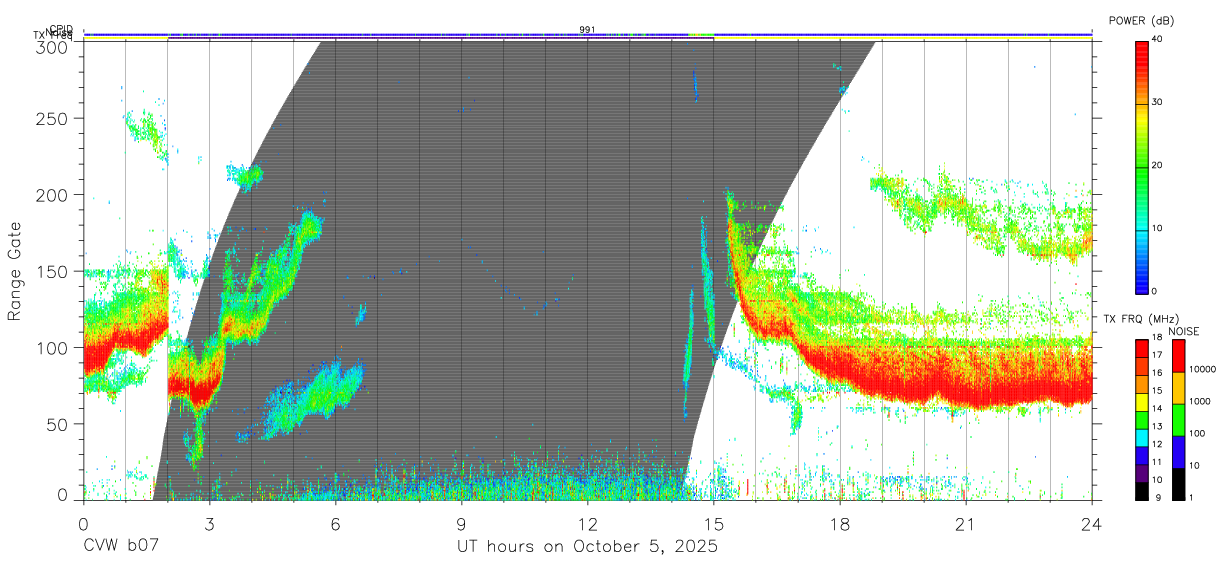The height and width of the screenshot is (567, 1228).
Task: Click the x-axis tick label '3'
Action: click(209, 523)
